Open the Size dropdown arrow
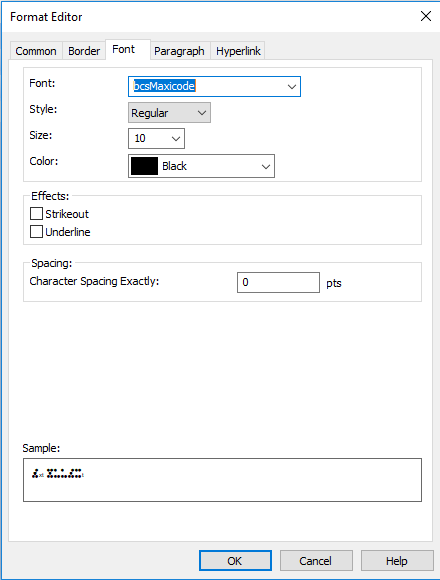Image resolution: width=440 pixels, height=580 pixels. [x=176, y=139]
